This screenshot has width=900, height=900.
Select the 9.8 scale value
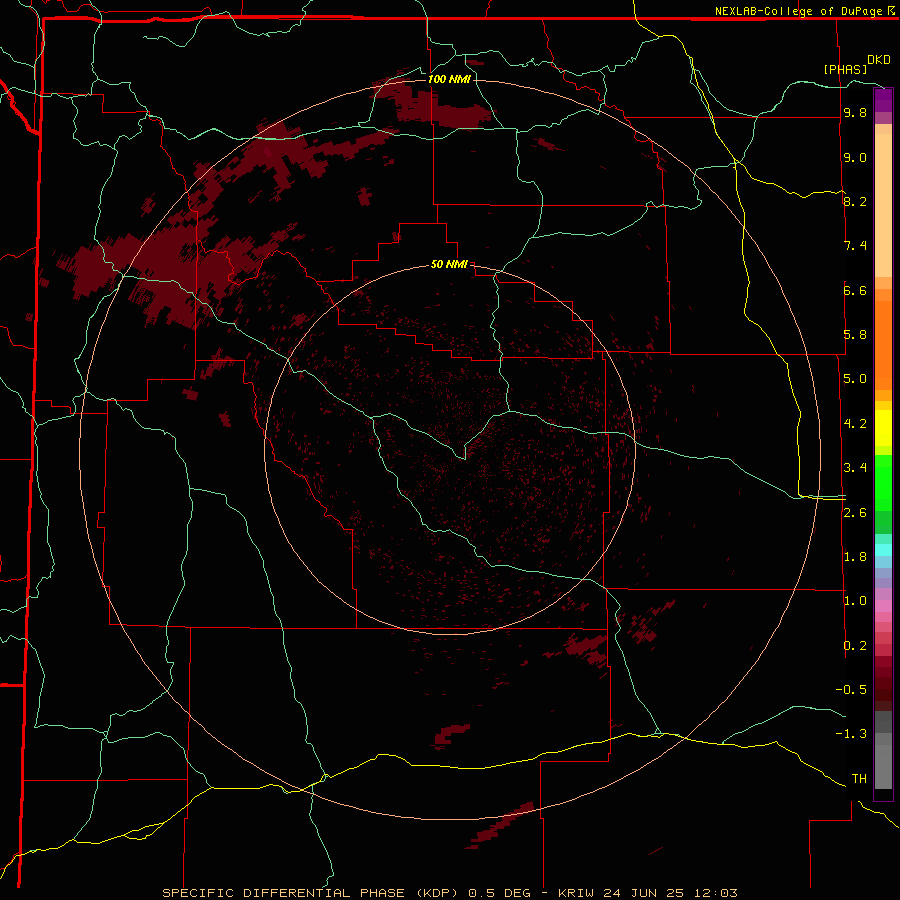(x=855, y=112)
